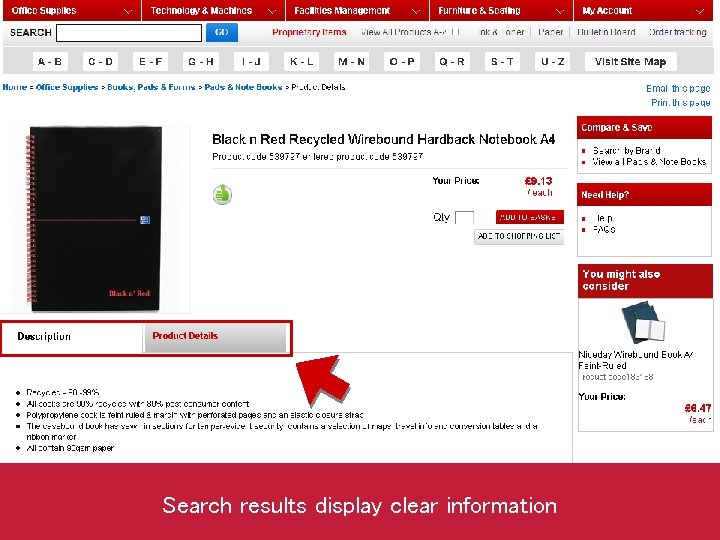Click inside the Search text box
Viewport: 720px width, 540px height.
[x=129, y=33]
